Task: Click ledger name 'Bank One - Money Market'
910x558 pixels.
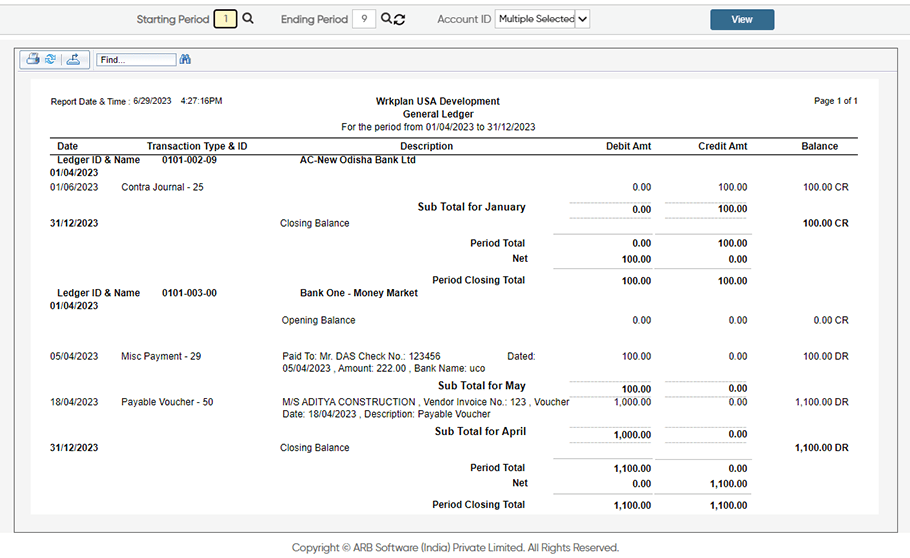Action: [x=359, y=293]
